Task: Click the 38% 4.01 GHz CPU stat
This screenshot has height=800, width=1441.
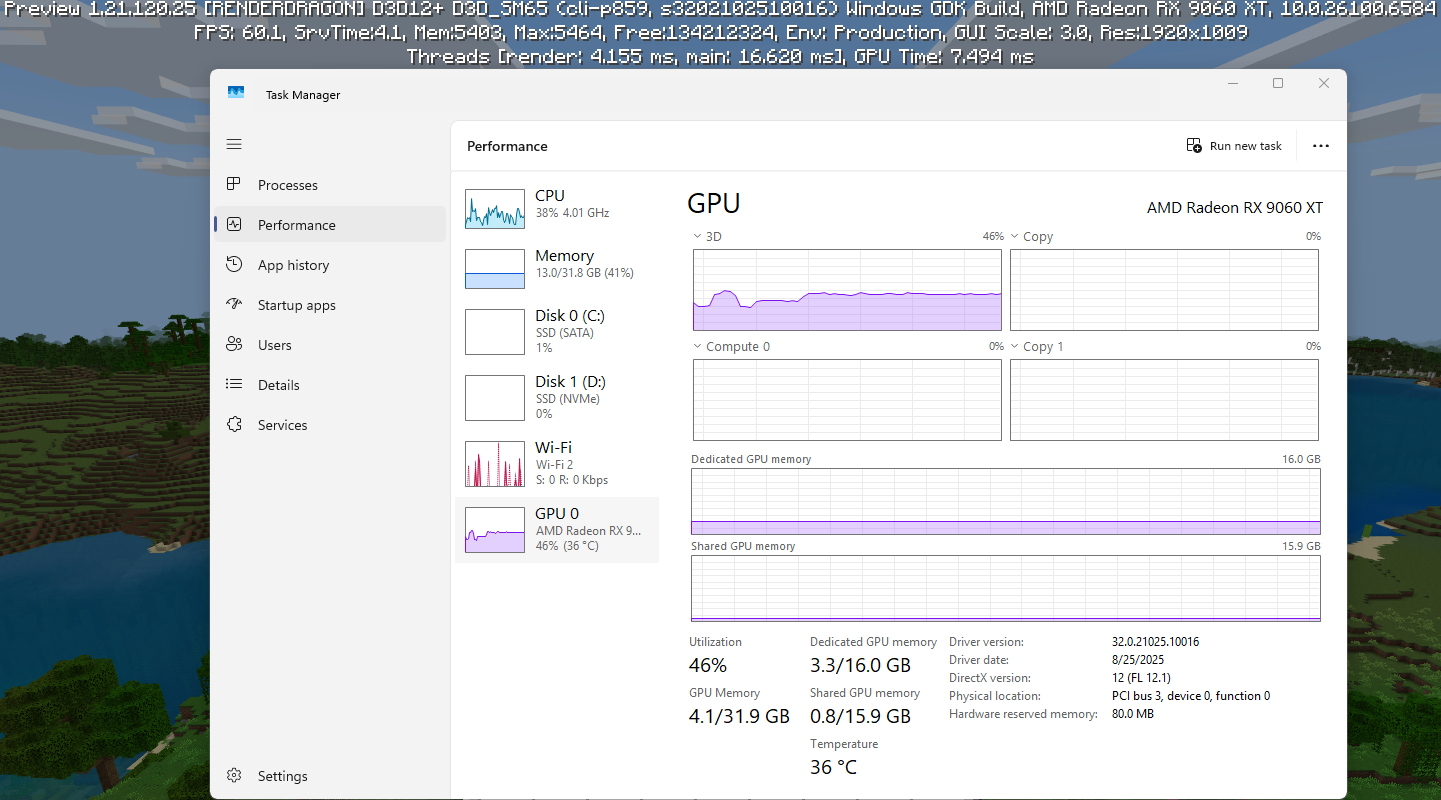Action: coord(572,213)
